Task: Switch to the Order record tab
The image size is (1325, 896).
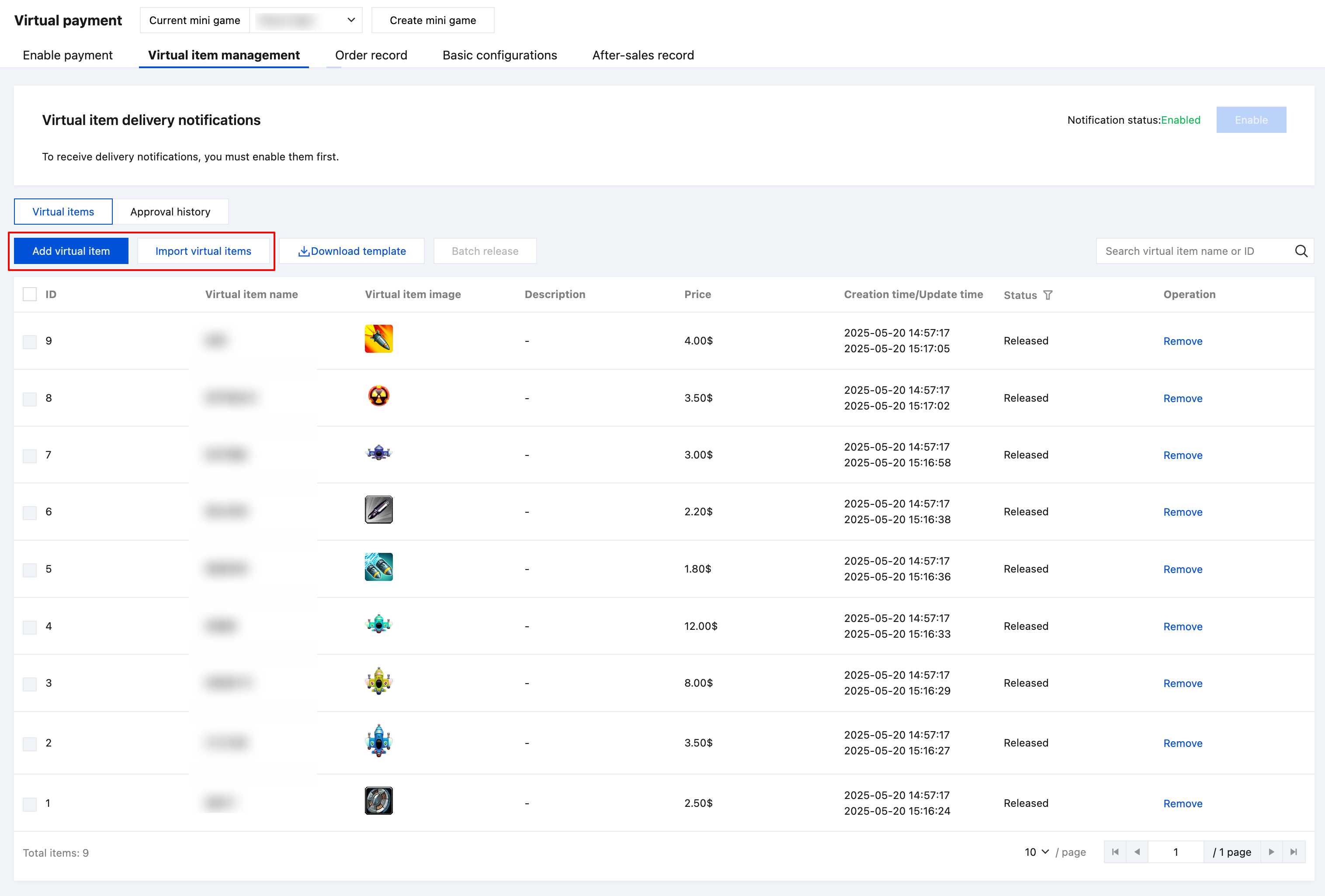Action: pyautogui.click(x=371, y=56)
